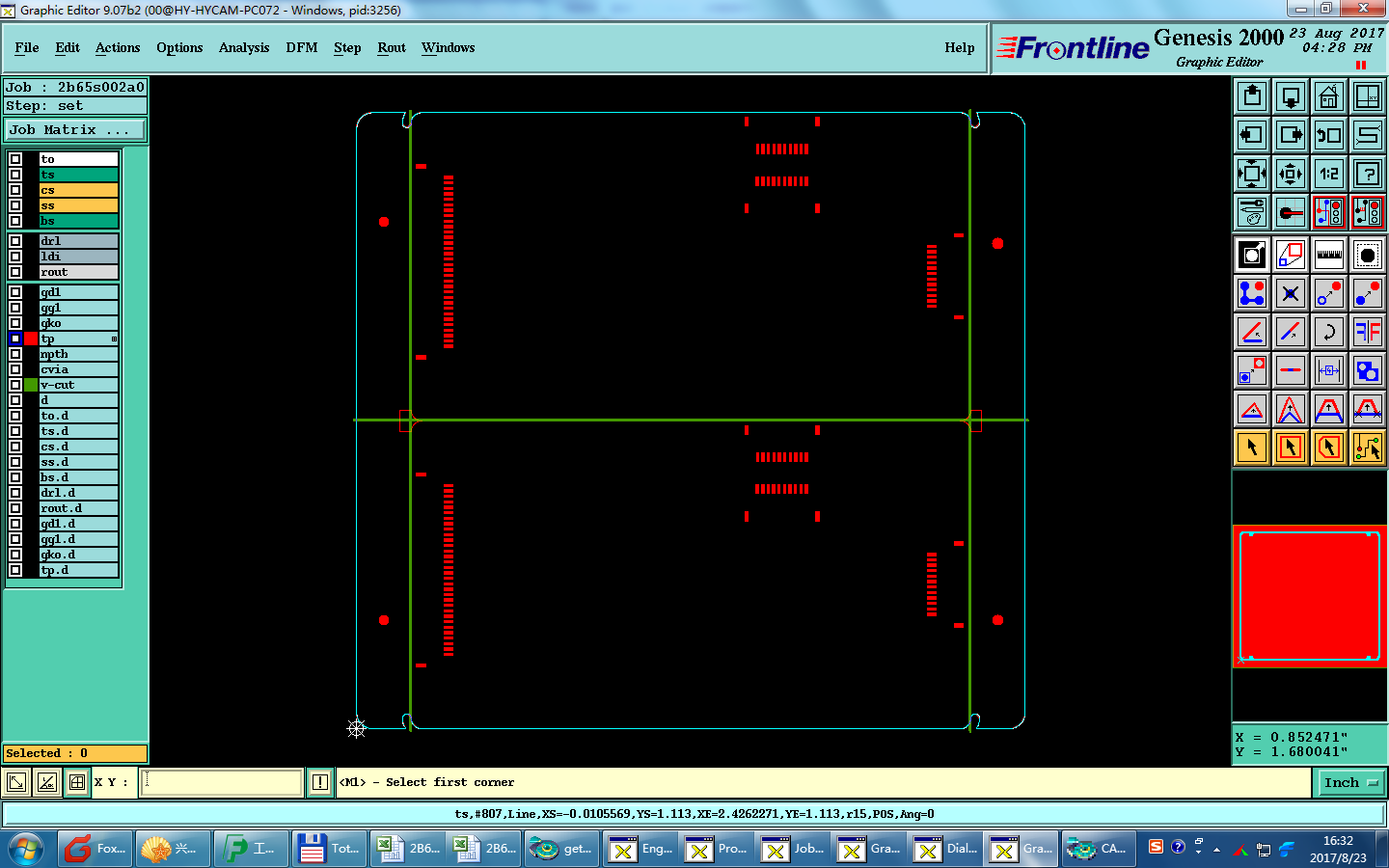
Task: Open the Help menu
Action: [x=960, y=47]
